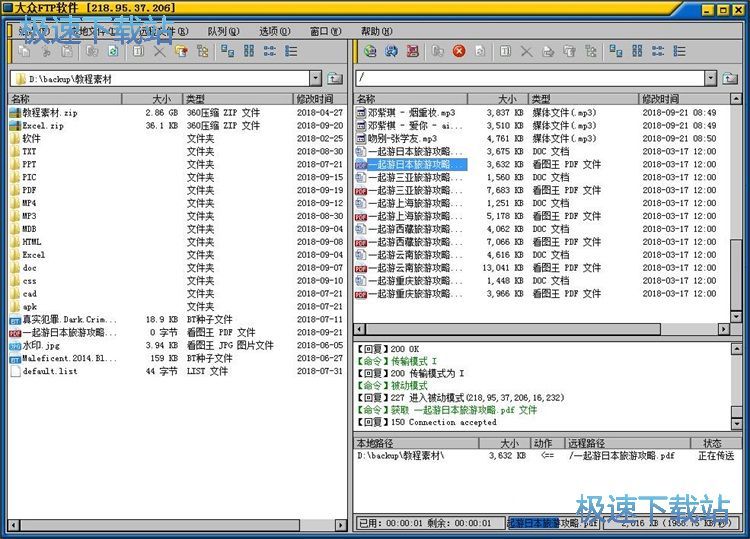Screen dimensions: 750x539
Task: Open the 帮助(H) menu
Action: click(x=376, y=31)
